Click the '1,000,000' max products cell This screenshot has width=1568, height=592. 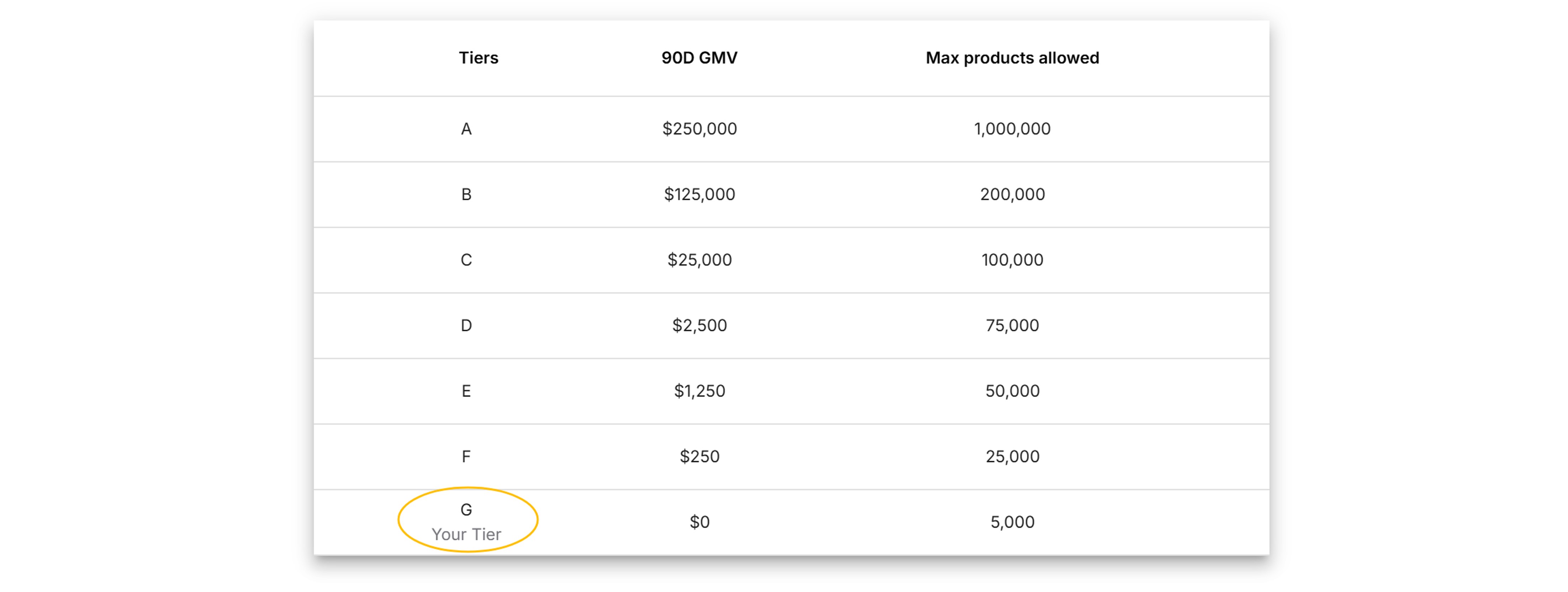(x=1012, y=129)
